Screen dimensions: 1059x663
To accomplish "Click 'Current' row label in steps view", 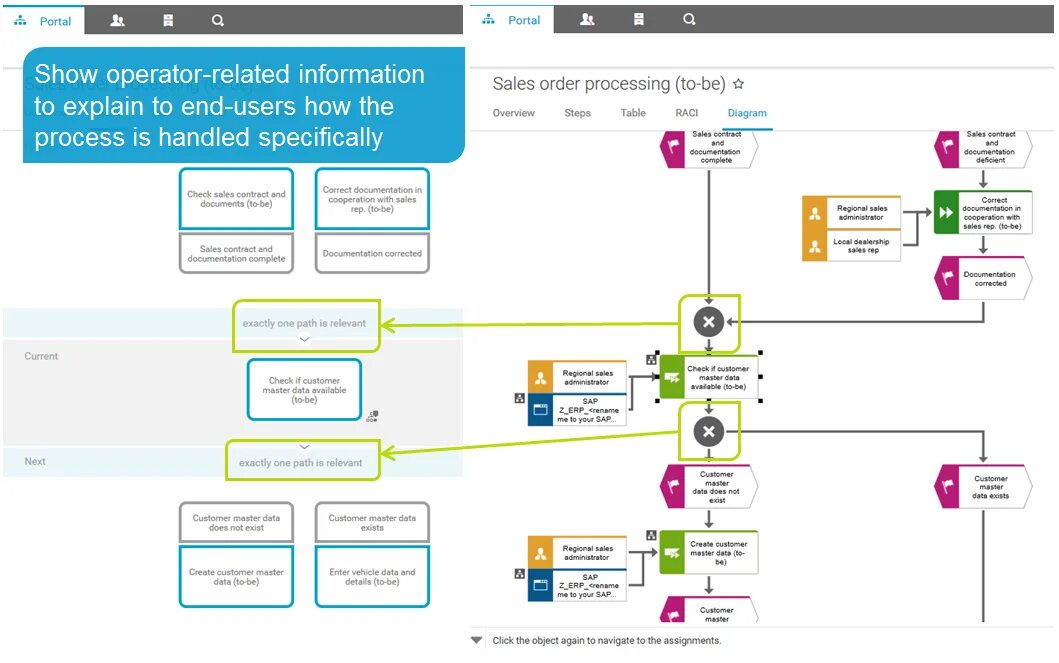I will pos(41,356).
